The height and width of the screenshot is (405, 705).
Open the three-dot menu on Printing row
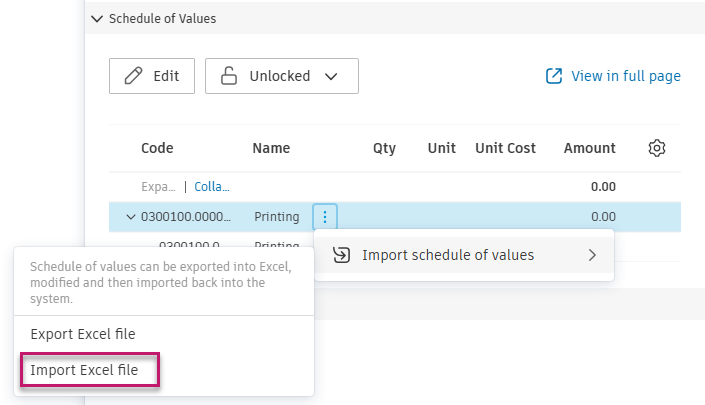[x=325, y=217]
